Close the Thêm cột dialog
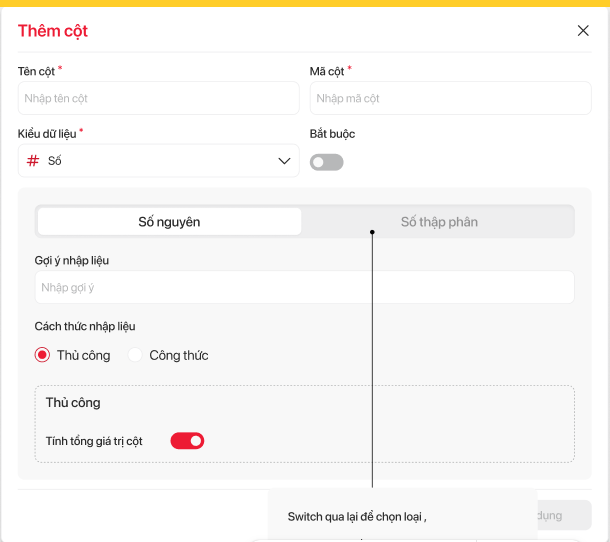The width and height of the screenshot is (610, 542). (x=583, y=31)
